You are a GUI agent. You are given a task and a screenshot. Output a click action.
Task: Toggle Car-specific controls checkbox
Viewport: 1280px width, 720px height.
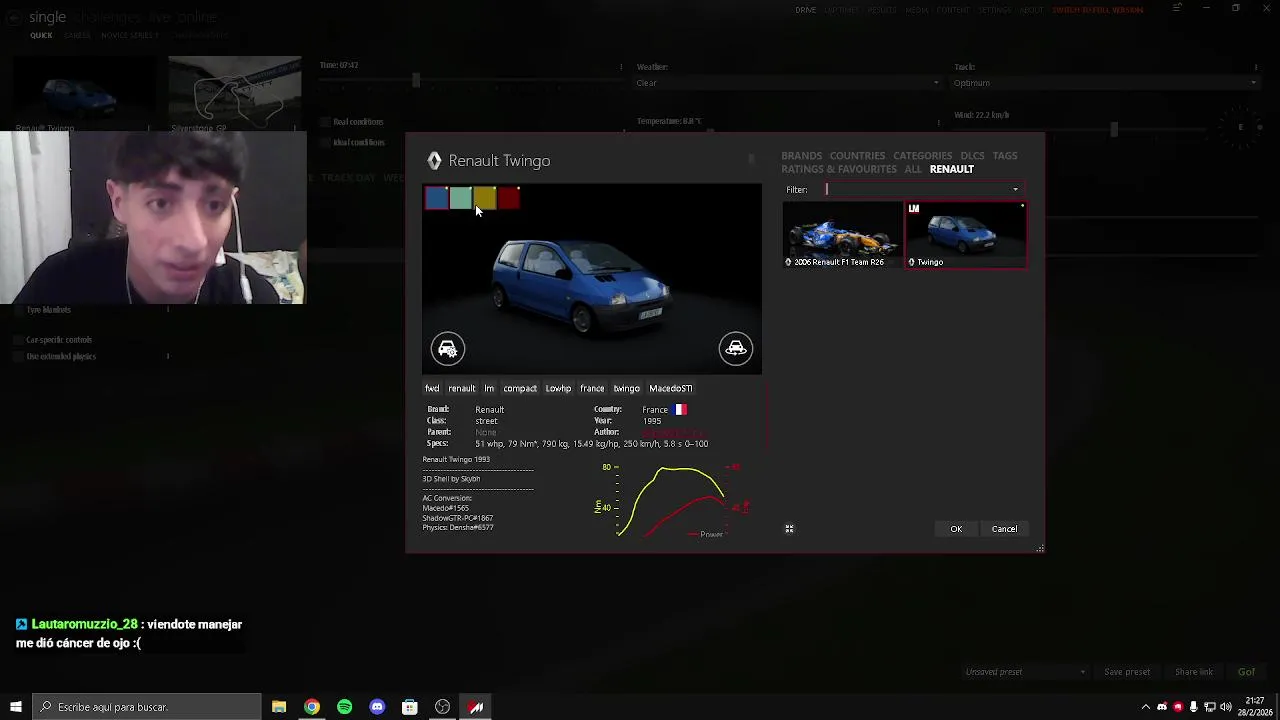(x=19, y=340)
